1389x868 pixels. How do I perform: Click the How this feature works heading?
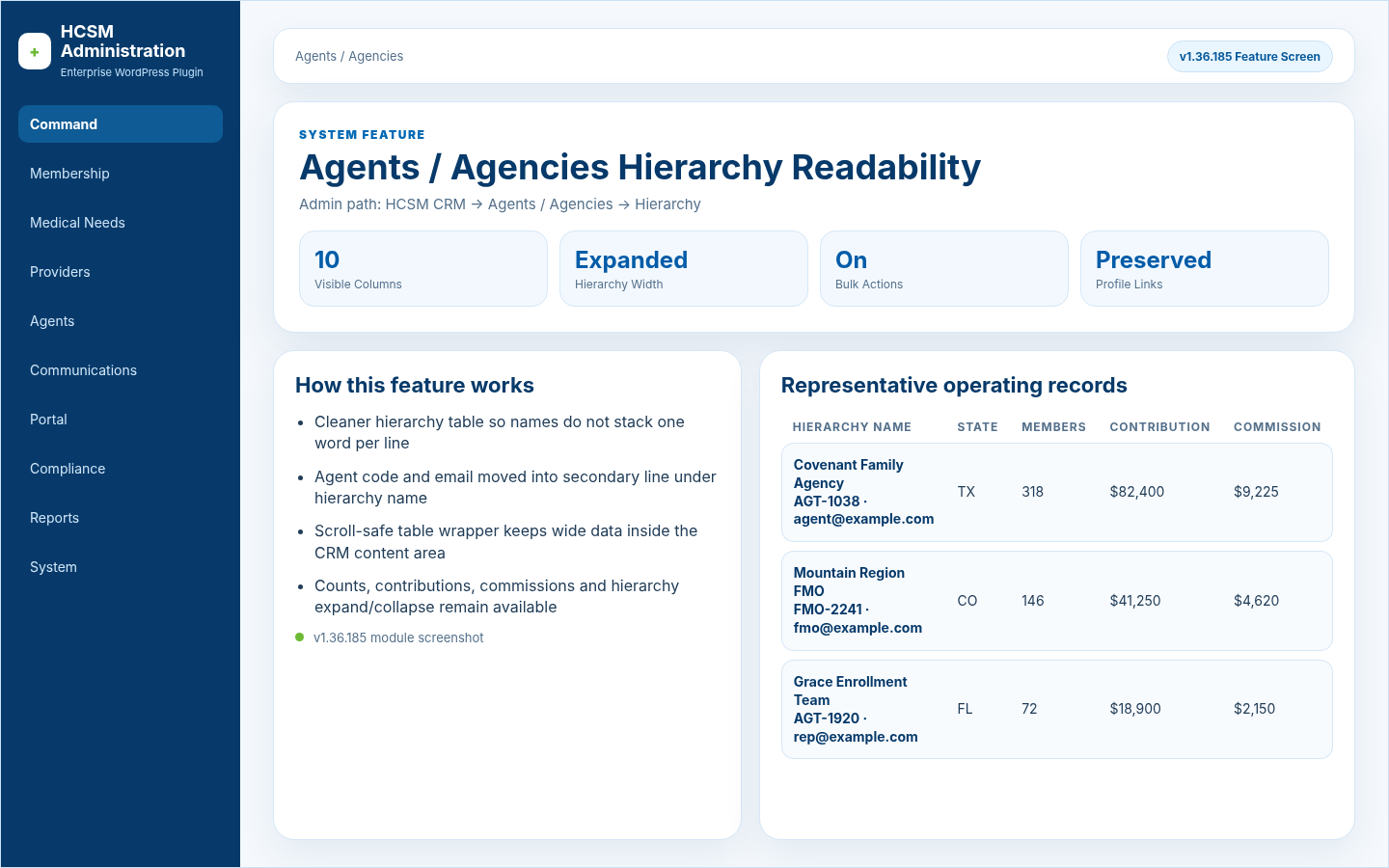tap(415, 386)
